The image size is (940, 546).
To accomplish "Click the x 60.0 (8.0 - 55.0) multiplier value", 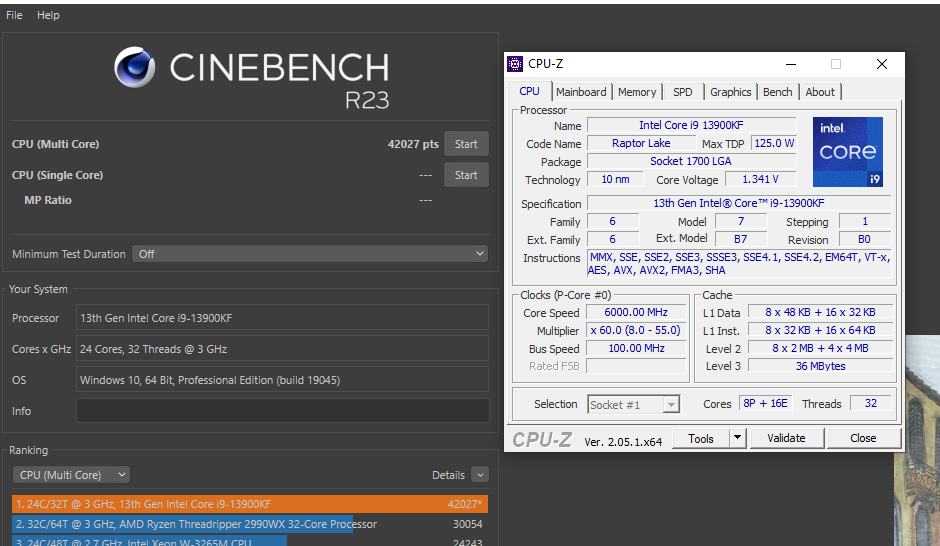I will [636, 330].
